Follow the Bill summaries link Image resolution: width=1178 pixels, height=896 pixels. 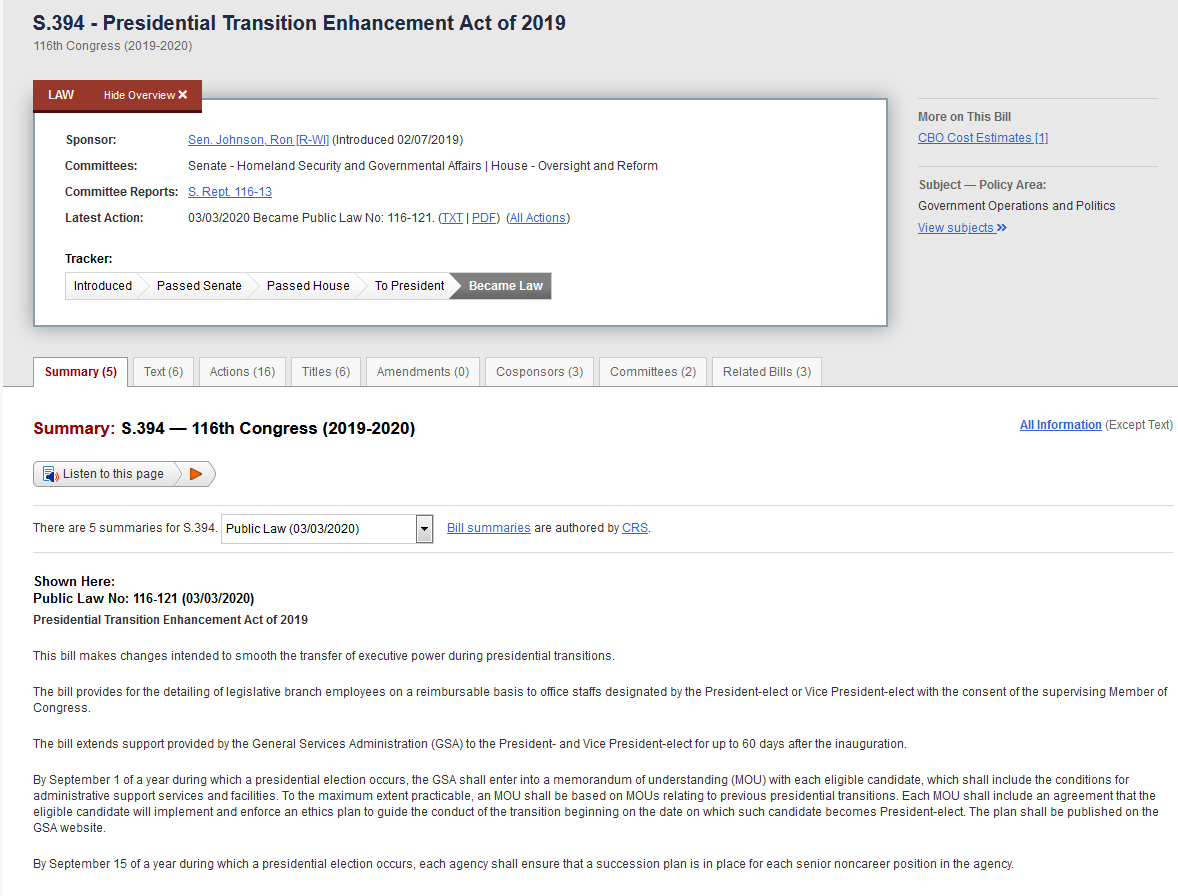pos(488,528)
